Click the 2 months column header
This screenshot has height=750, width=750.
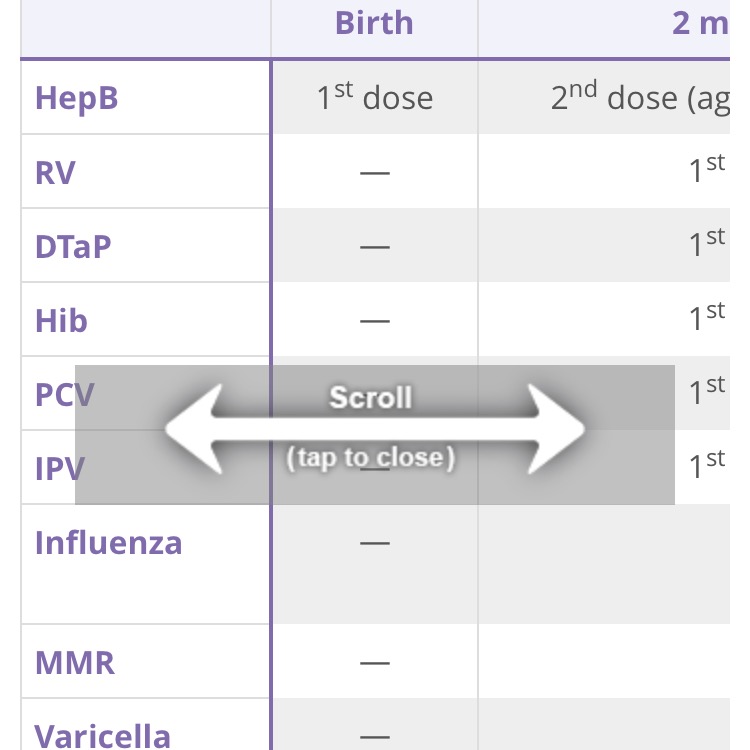(x=699, y=24)
